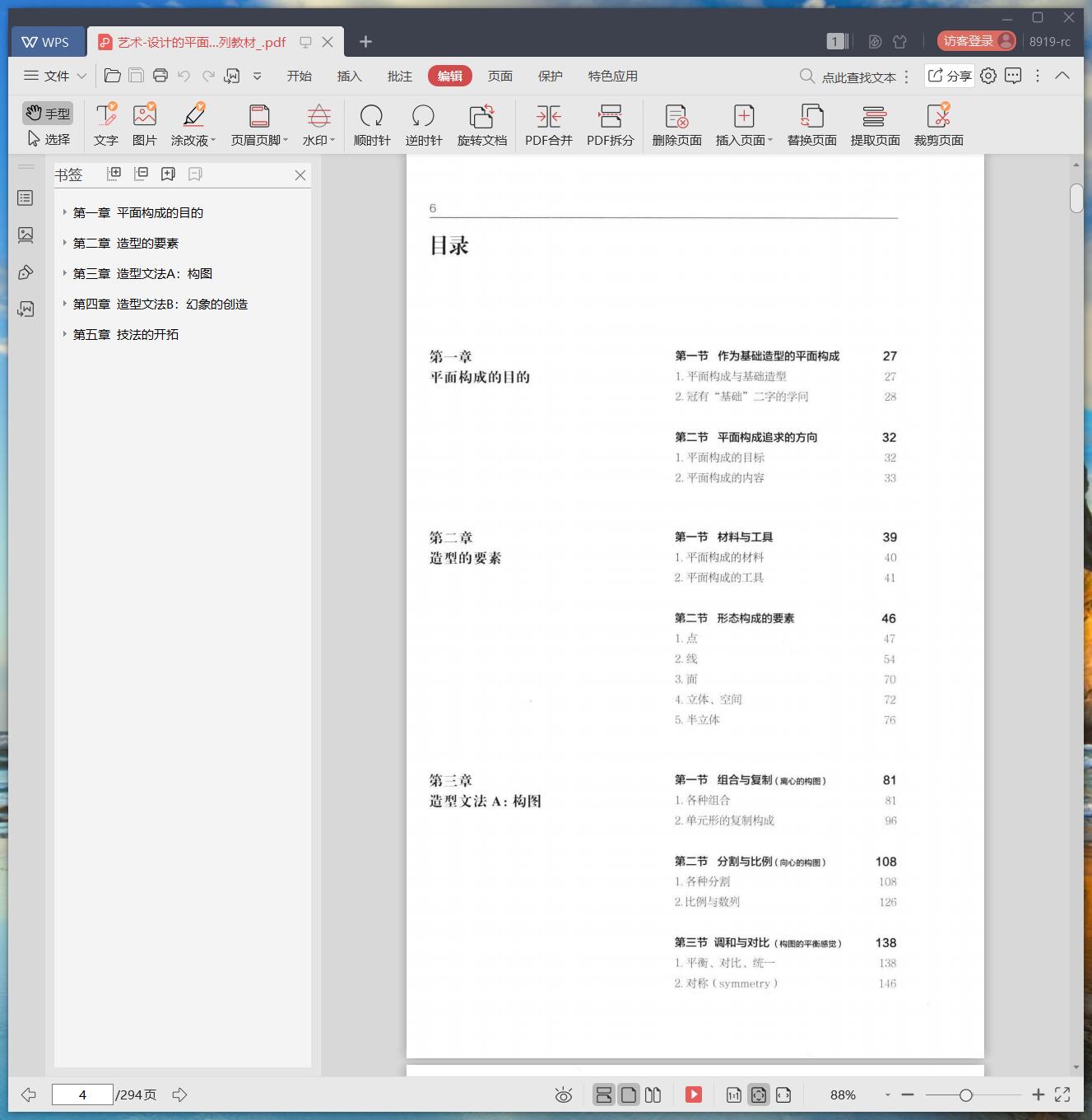Click 裁剪页面 crop page
This screenshot has height=1120, width=1092.
coord(938,125)
